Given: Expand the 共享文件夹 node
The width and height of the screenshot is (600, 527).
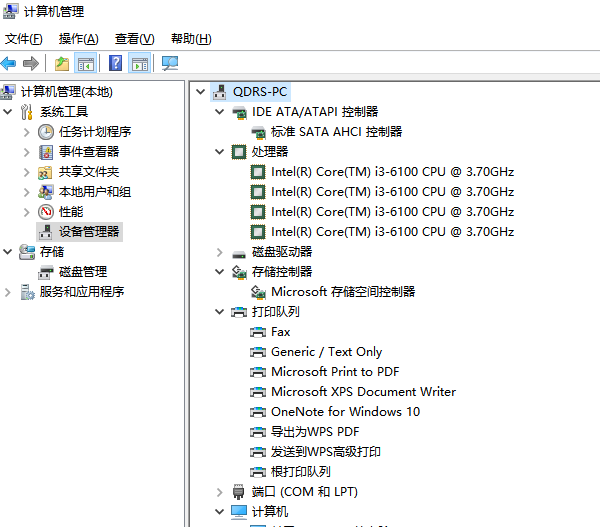Looking at the screenshot, I should point(26,172).
